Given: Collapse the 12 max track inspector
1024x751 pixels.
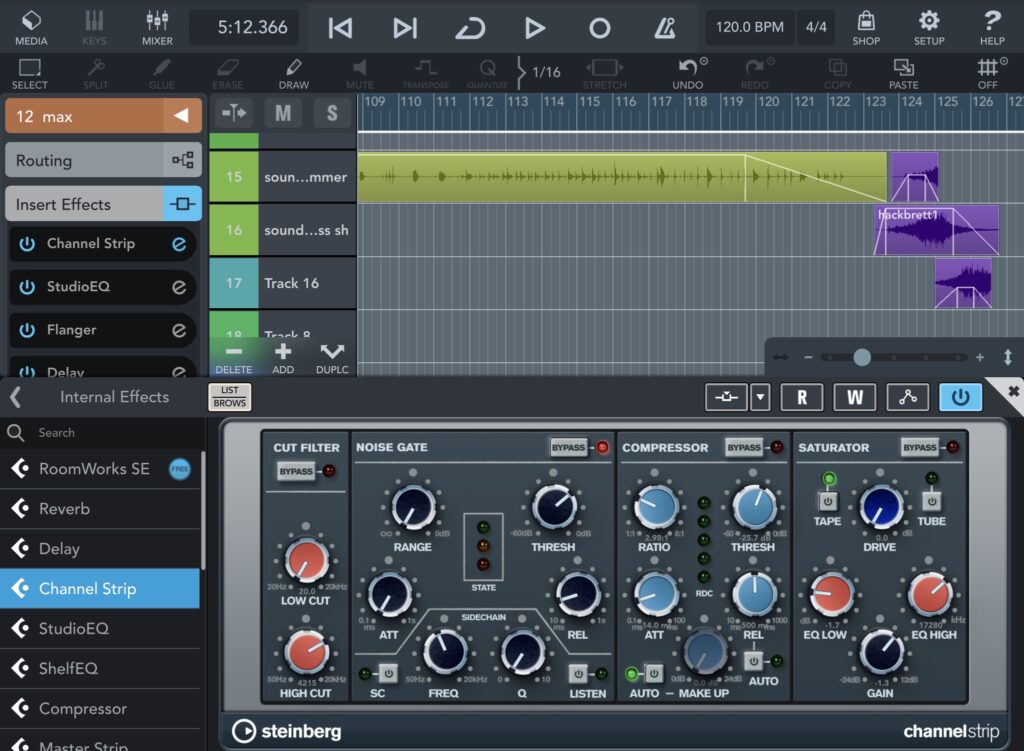Looking at the screenshot, I should (181, 117).
